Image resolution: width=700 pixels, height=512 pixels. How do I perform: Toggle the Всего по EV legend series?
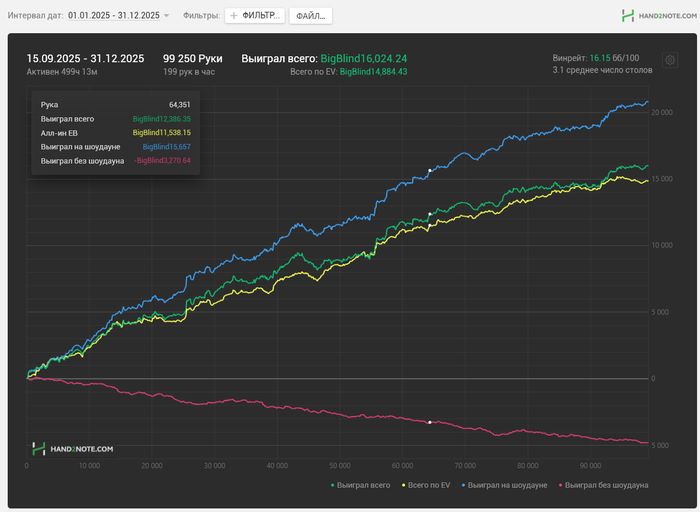pos(426,485)
